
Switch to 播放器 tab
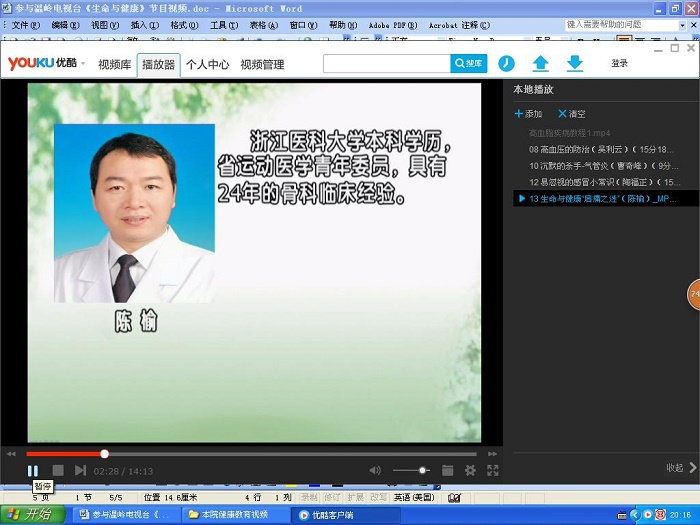[158, 65]
